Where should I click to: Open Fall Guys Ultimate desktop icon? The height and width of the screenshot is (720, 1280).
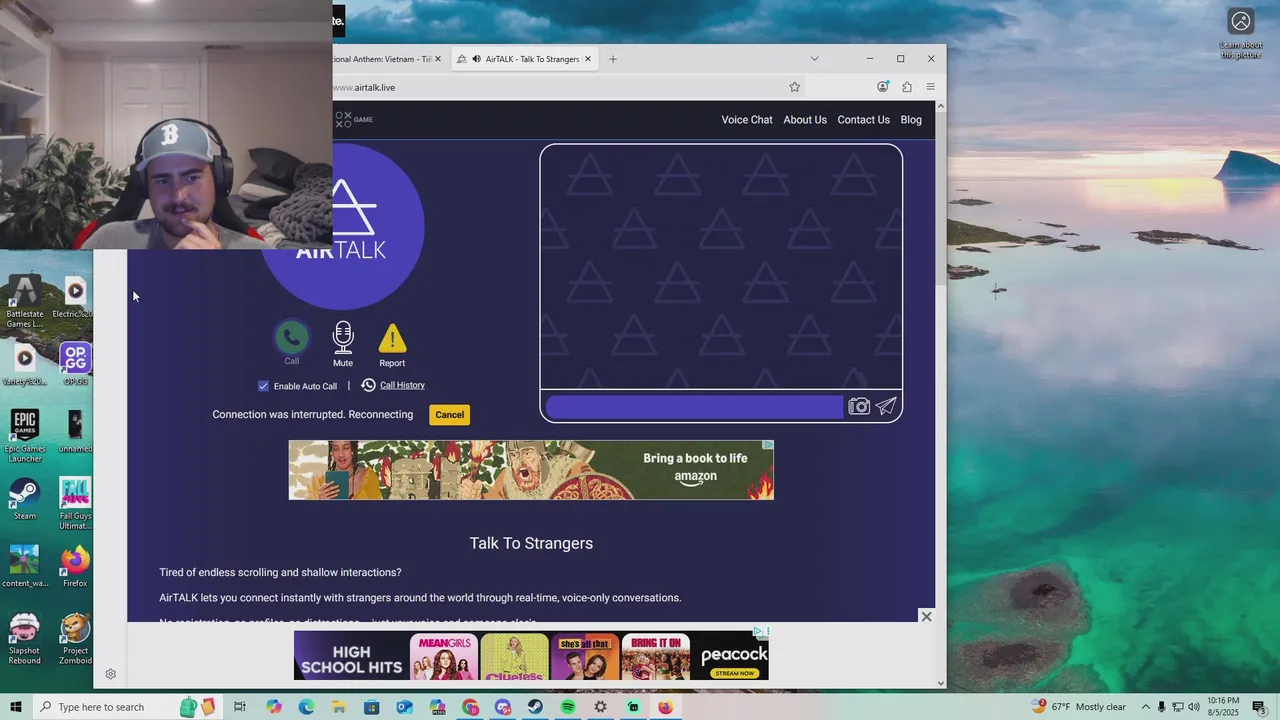click(x=75, y=503)
